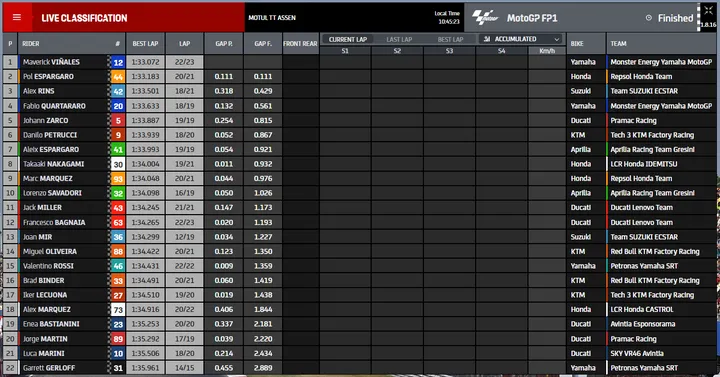Click best lap time 1:33.072
720x377 pixels.
point(145,62)
